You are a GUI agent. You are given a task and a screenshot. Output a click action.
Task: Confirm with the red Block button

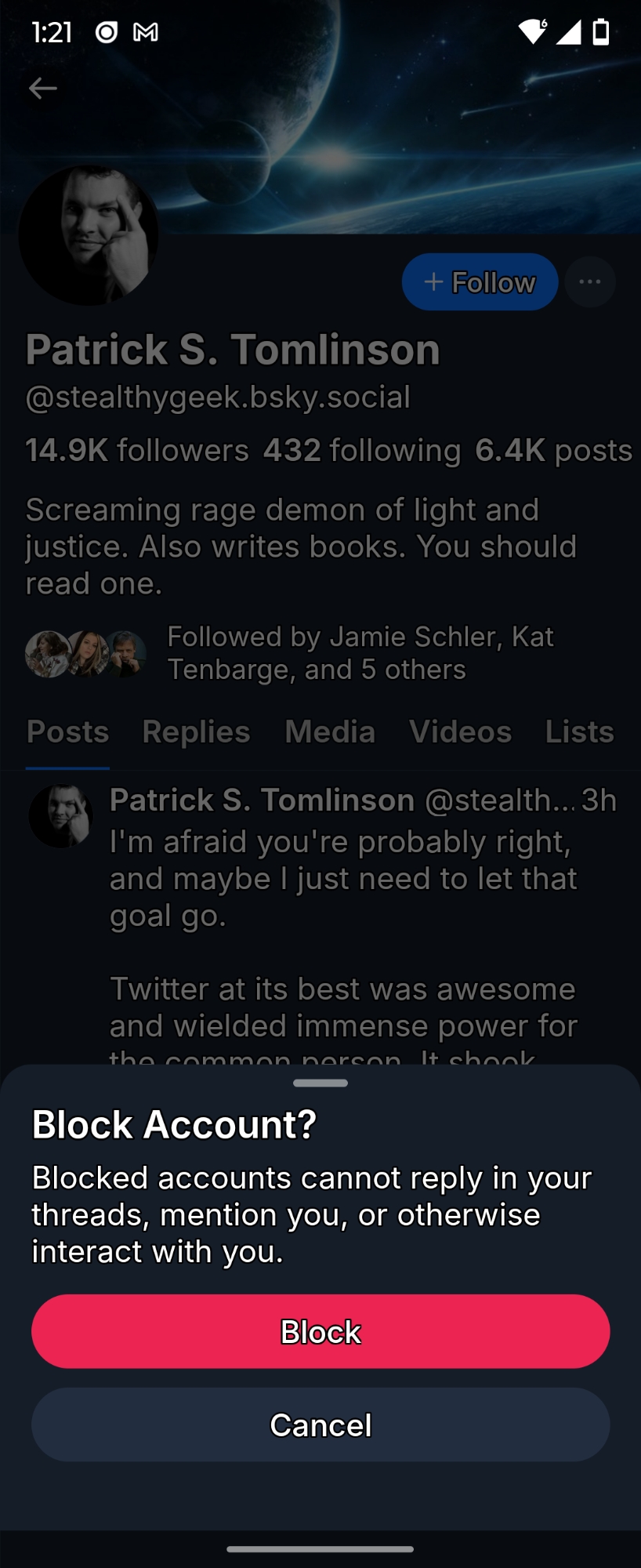pos(320,1331)
